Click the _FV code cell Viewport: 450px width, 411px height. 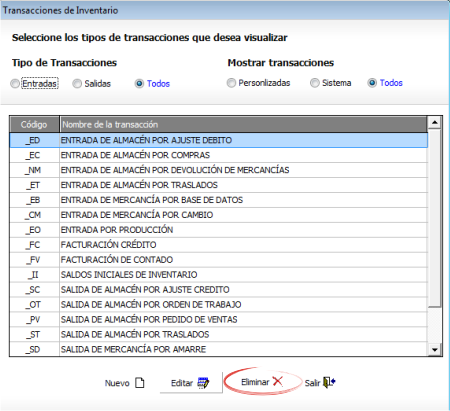click(34, 260)
